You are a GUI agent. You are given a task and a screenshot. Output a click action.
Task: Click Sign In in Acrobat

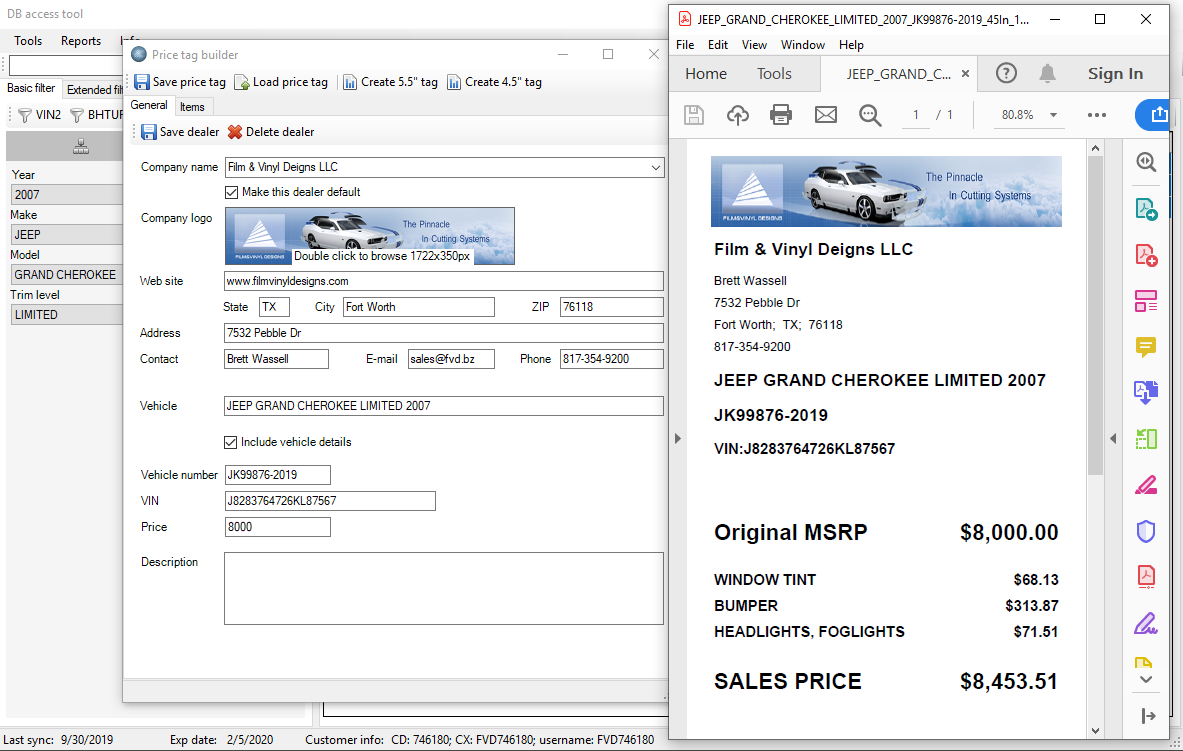1115,73
